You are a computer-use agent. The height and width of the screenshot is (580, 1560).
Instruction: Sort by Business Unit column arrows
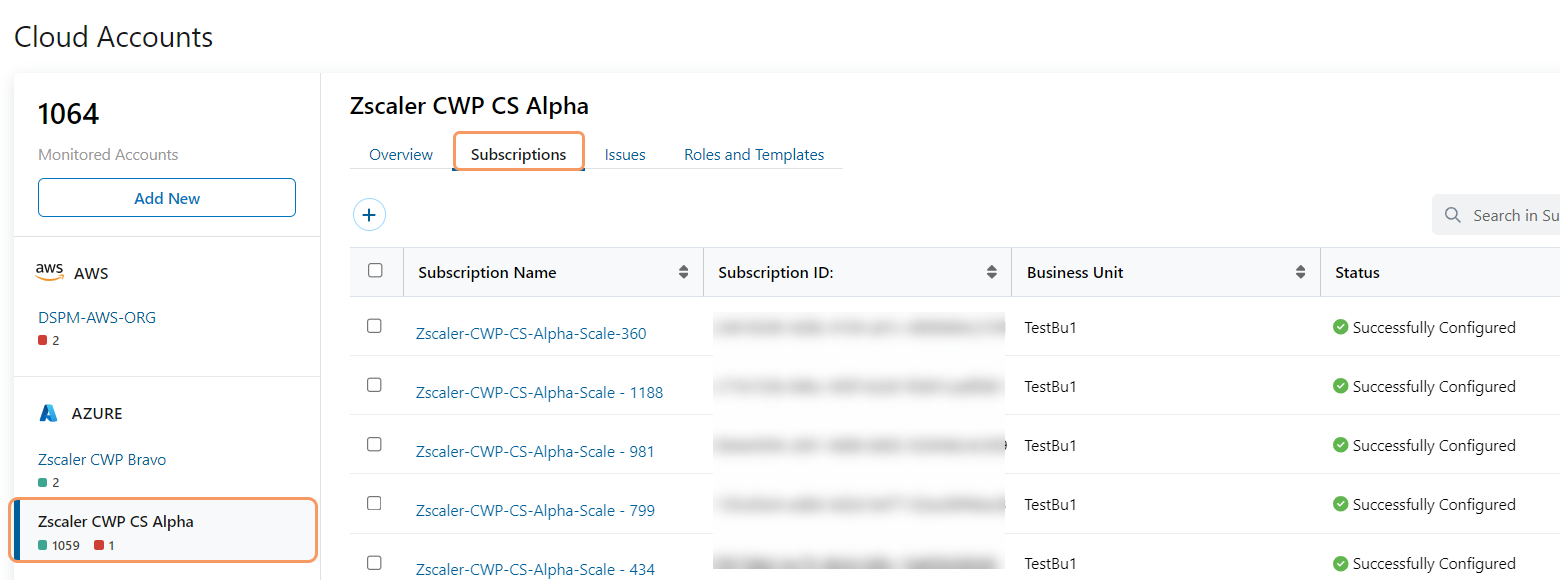point(1301,272)
